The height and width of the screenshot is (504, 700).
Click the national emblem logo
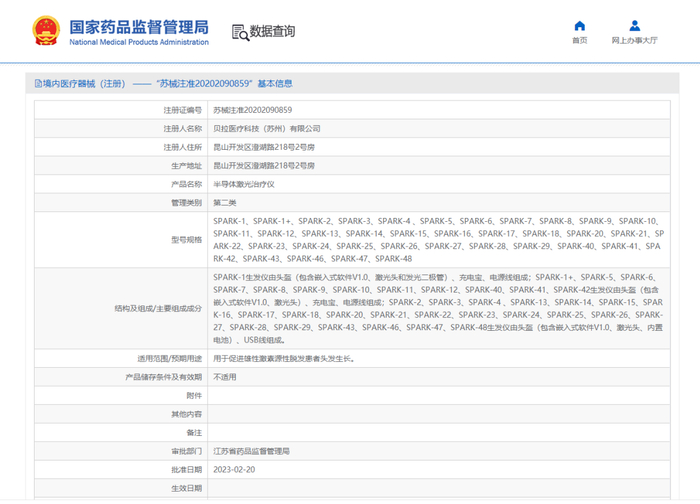[x=46, y=31]
